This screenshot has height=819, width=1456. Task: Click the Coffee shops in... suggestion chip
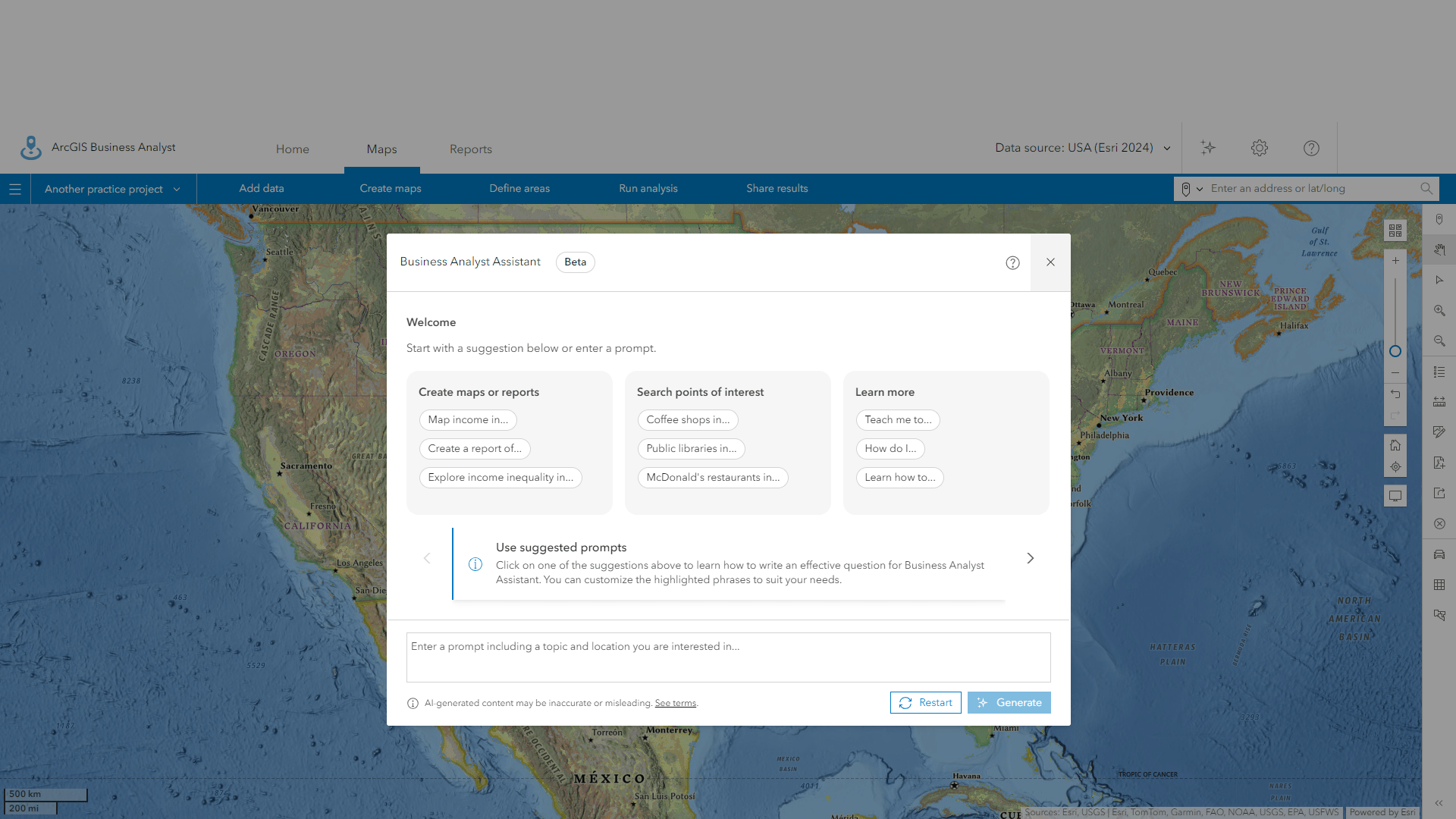[687, 419]
